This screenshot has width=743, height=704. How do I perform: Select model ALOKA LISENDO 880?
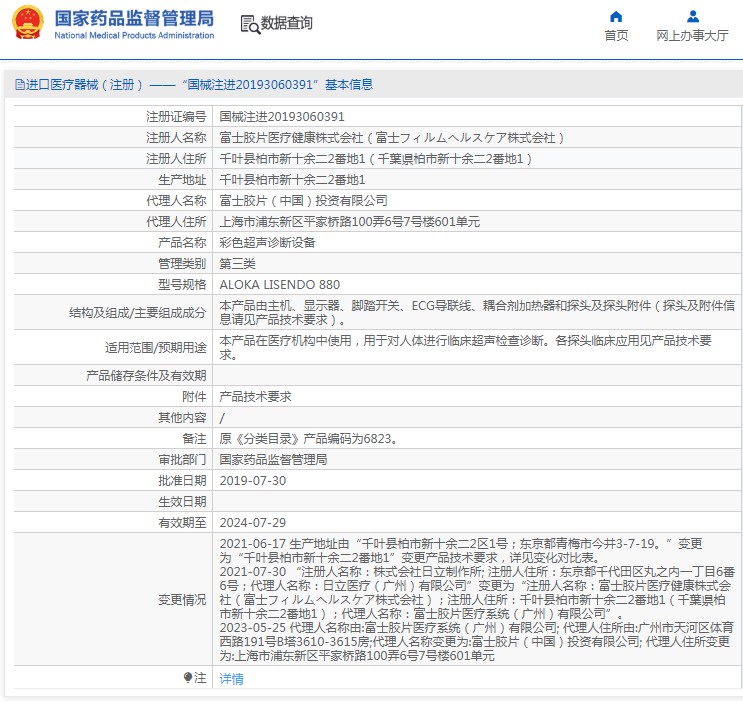280,285
